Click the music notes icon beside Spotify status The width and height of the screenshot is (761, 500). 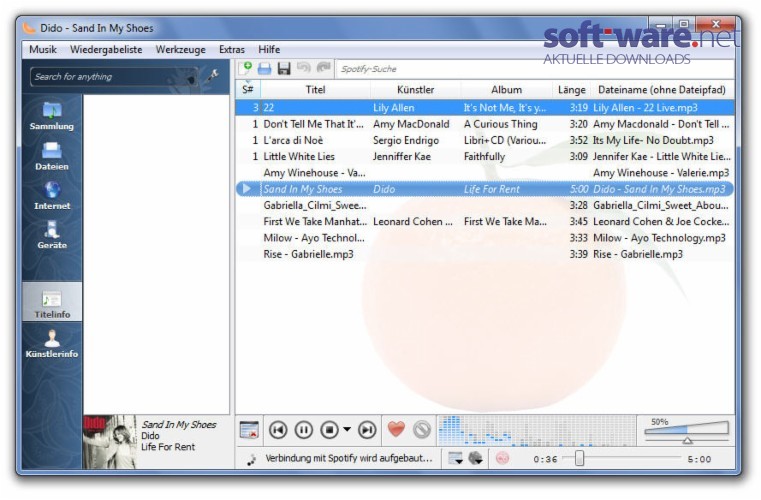tap(251, 459)
